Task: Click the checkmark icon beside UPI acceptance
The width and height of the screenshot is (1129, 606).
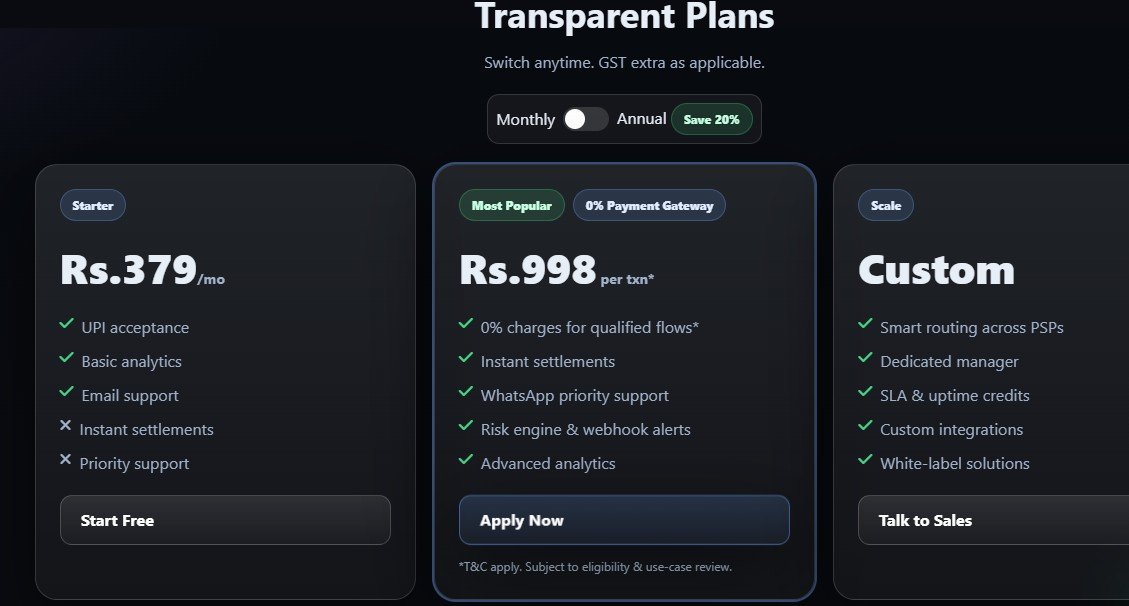Action: tap(66, 324)
